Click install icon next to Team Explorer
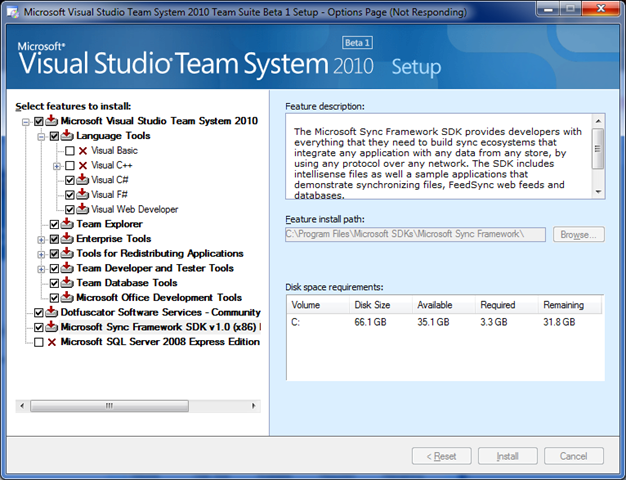 coord(67,224)
